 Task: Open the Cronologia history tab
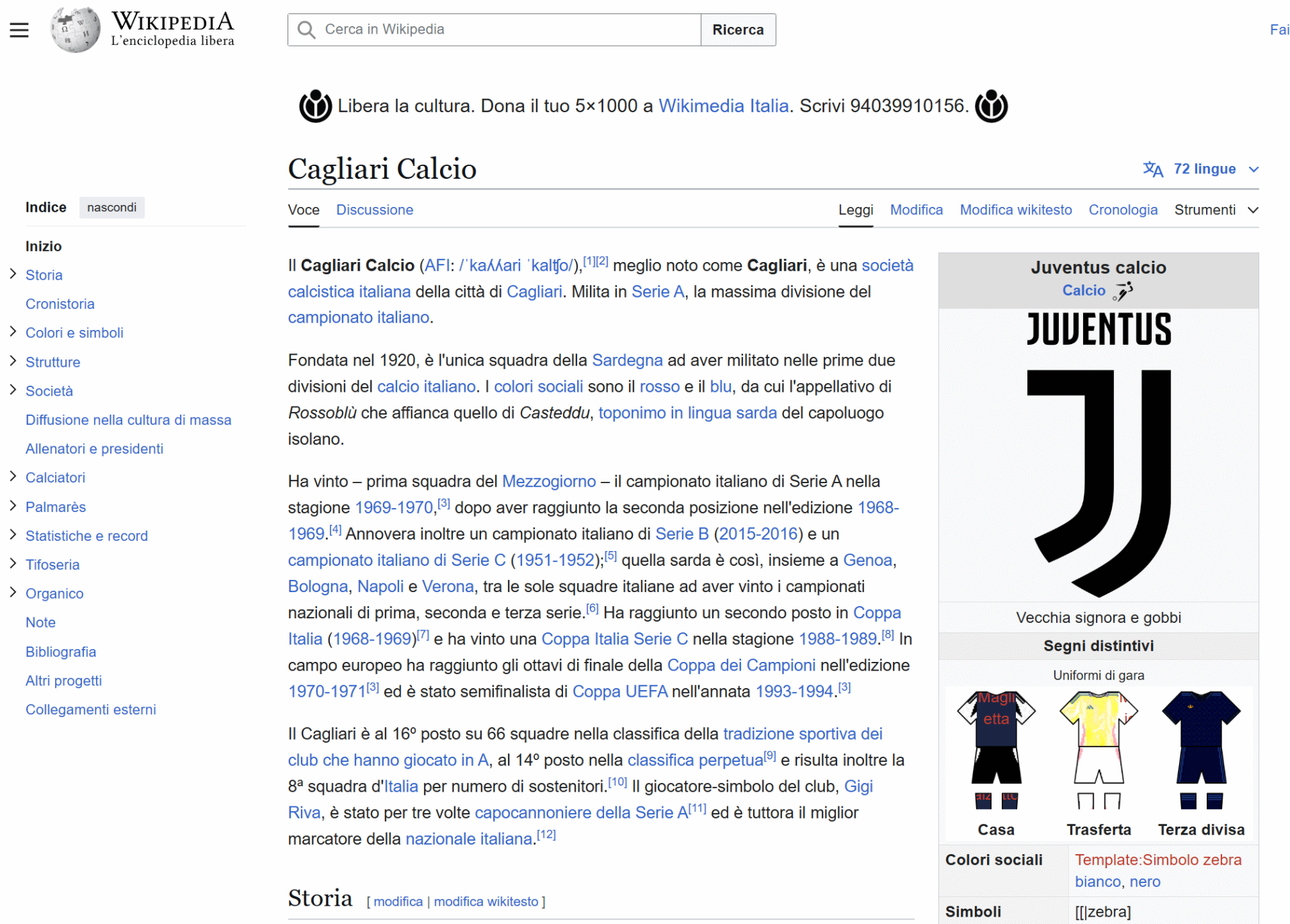pos(1123,210)
